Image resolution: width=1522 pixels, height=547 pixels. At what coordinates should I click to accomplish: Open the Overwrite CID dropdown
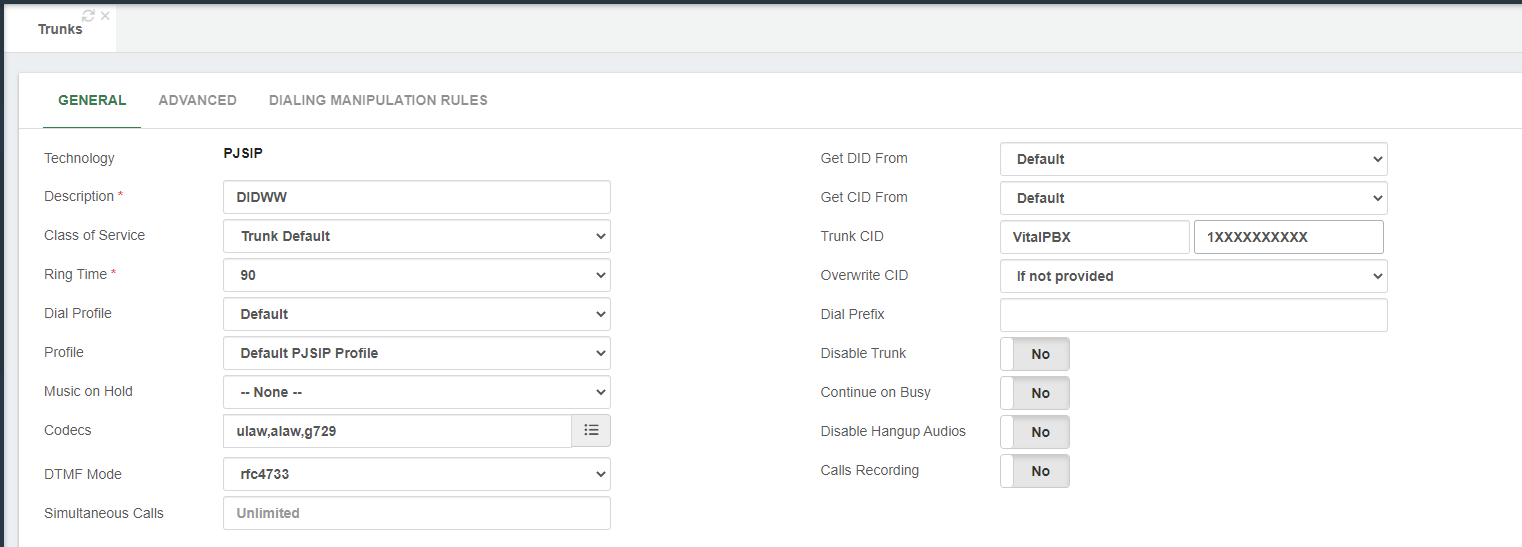point(1193,276)
